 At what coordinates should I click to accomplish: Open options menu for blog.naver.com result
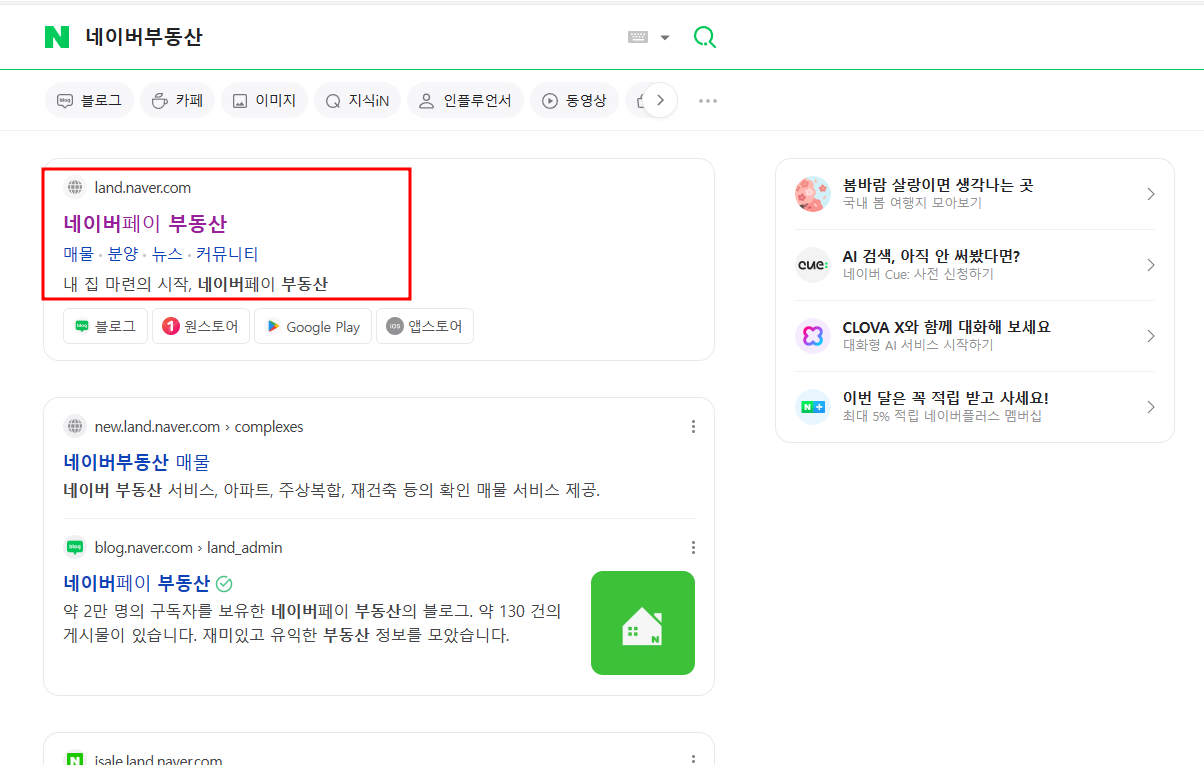[693, 547]
